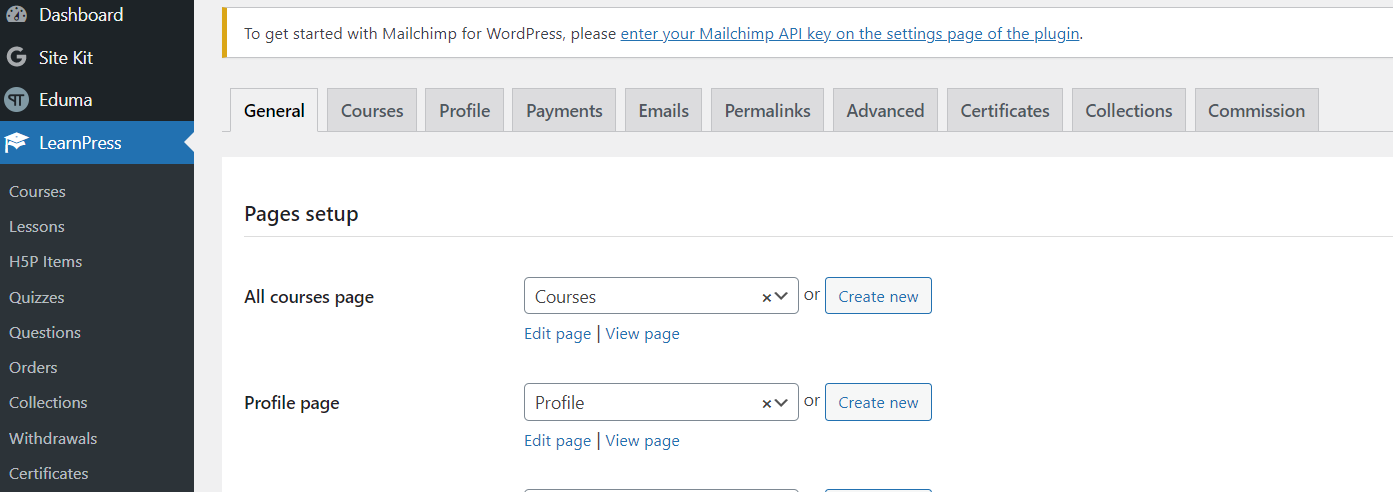Open the Payments tab
The image size is (1393, 492).
pyautogui.click(x=564, y=111)
